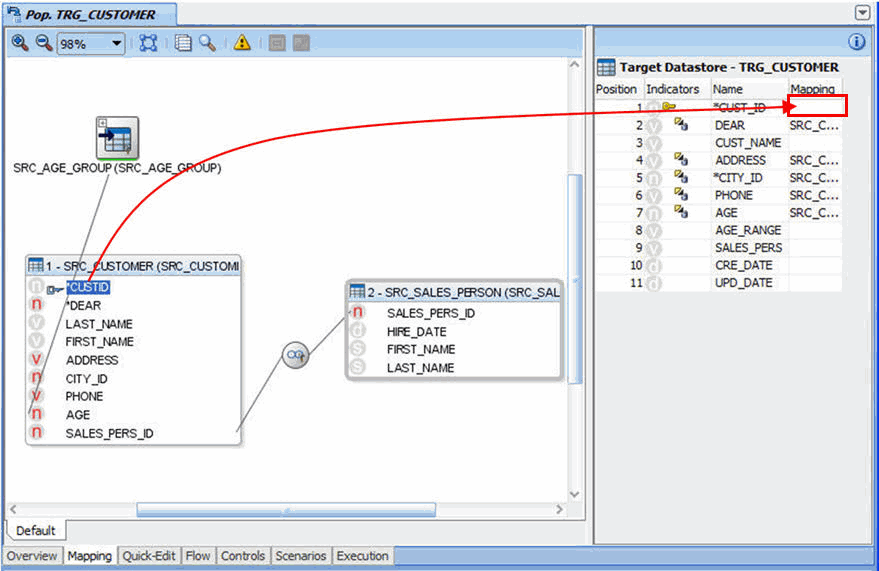
Task: Select SALES_PERS_ID column in SRC_CUSTOMER
Action: click(x=109, y=433)
